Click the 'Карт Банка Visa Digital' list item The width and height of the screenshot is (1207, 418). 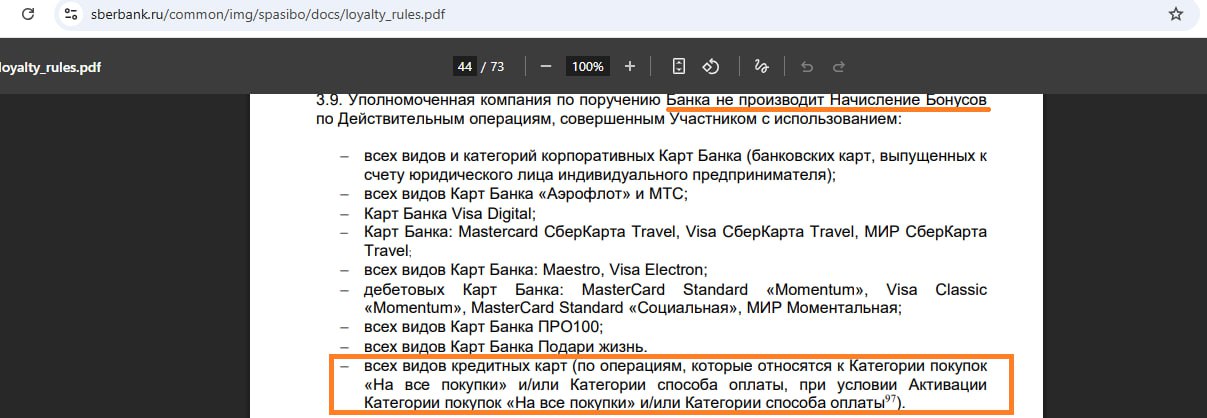coord(450,213)
